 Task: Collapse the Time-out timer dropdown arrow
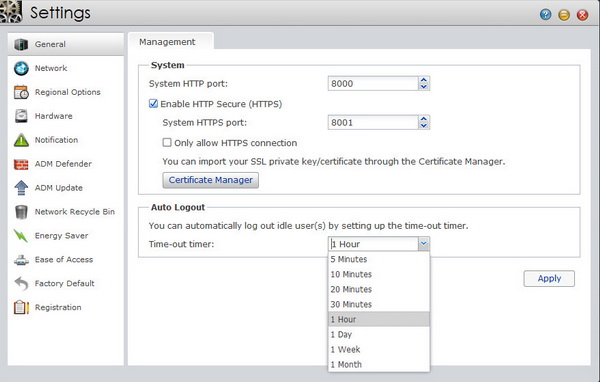point(424,244)
